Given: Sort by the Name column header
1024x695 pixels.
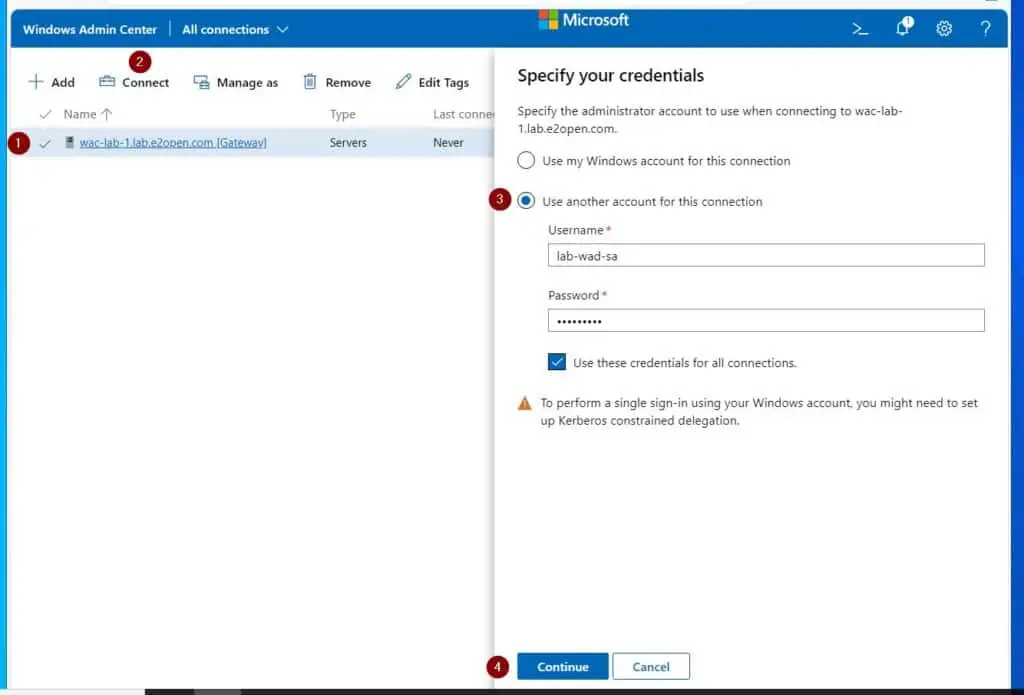Looking at the screenshot, I should pyautogui.click(x=88, y=114).
